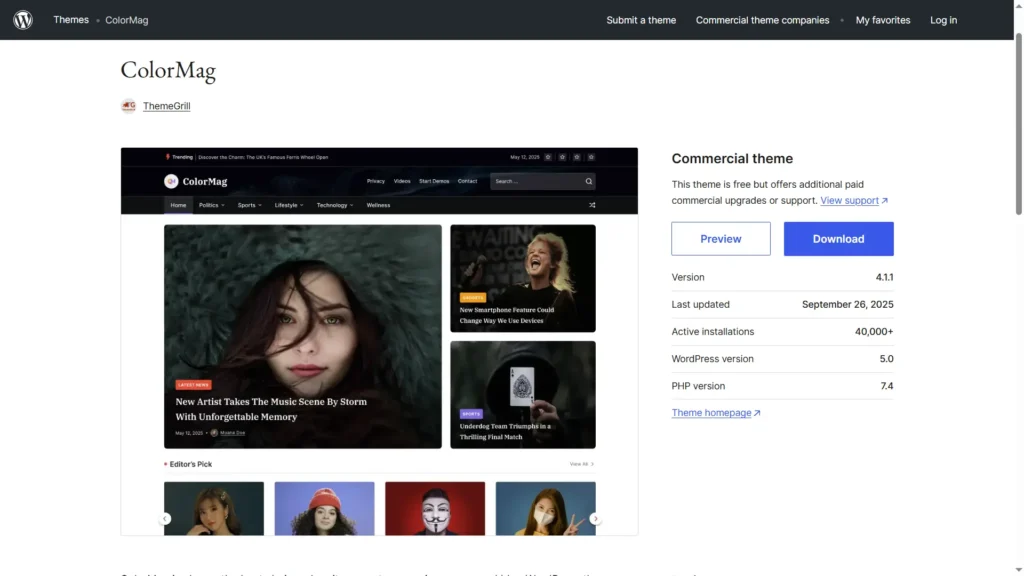Viewport: 1024px width, 576px height.
Task: Go to My favorites
Action: (x=882, y=20)
